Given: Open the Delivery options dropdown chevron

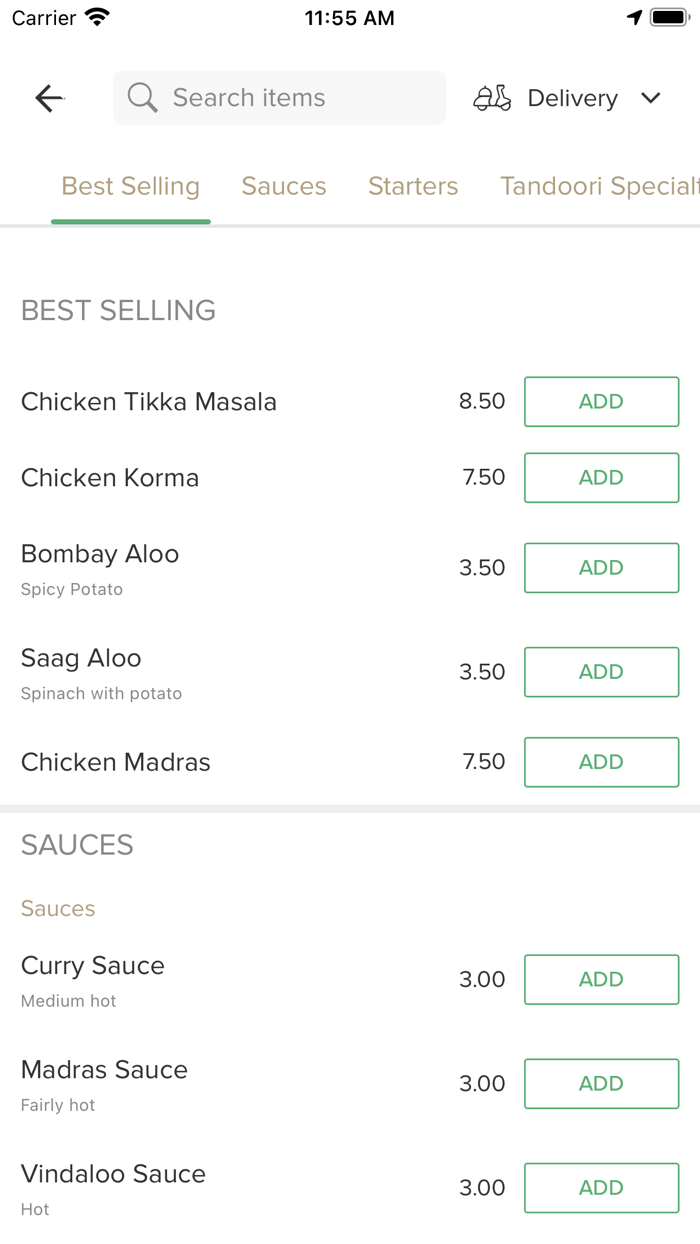Looking at the screenshot, I should click(651, 98).
